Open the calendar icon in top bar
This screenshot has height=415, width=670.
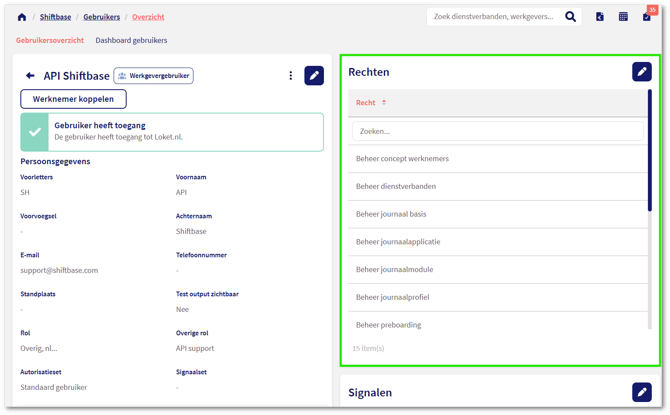[623, 17]
